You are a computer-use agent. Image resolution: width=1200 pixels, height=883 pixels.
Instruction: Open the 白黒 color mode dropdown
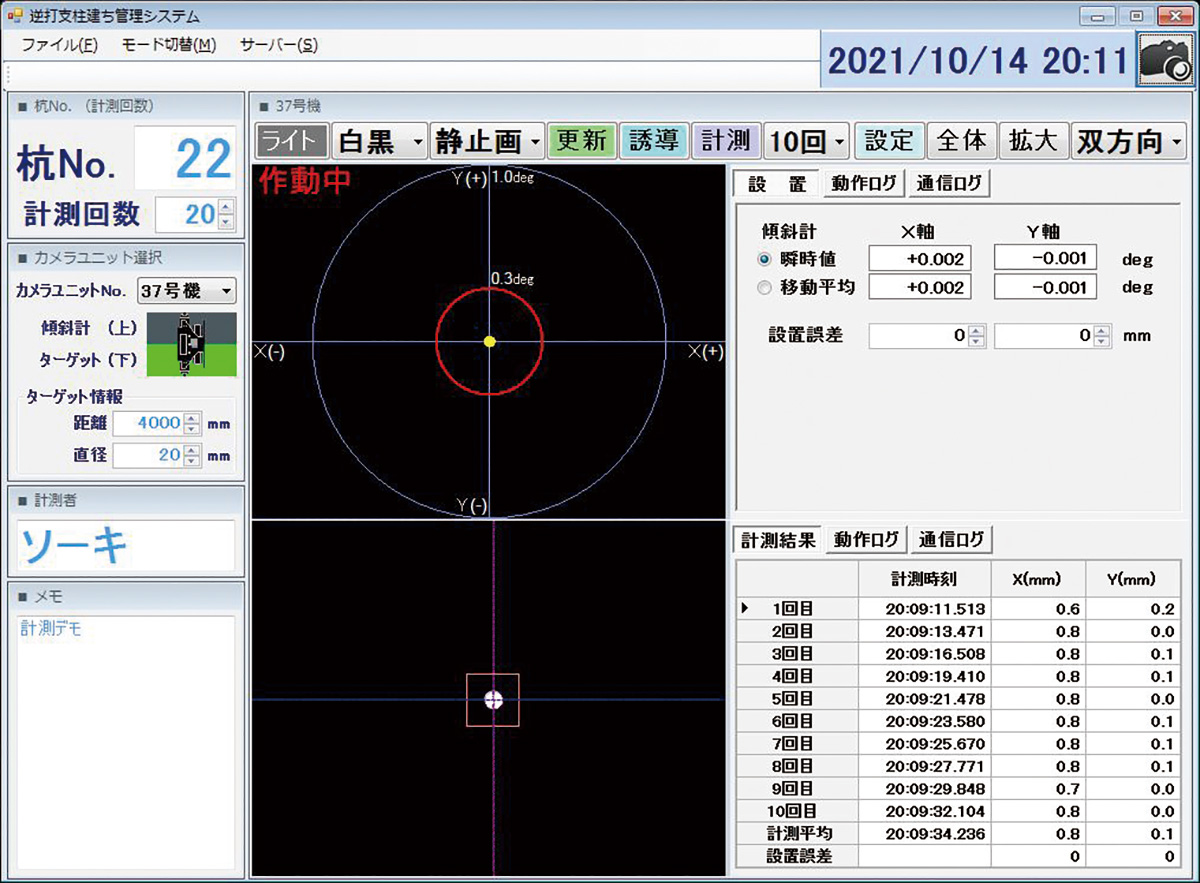[x=379, y=141]
